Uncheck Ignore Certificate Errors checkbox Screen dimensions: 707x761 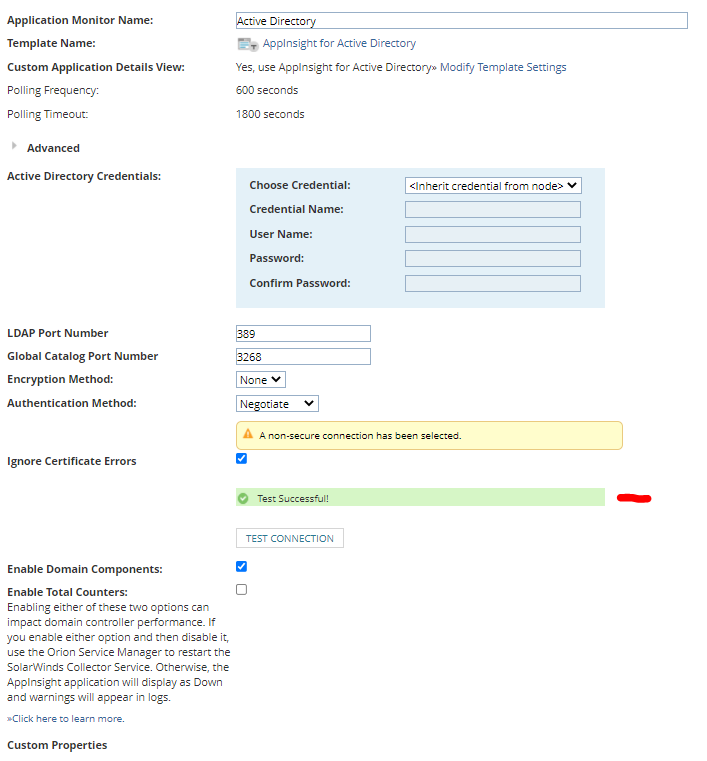(x=241, y=459)
